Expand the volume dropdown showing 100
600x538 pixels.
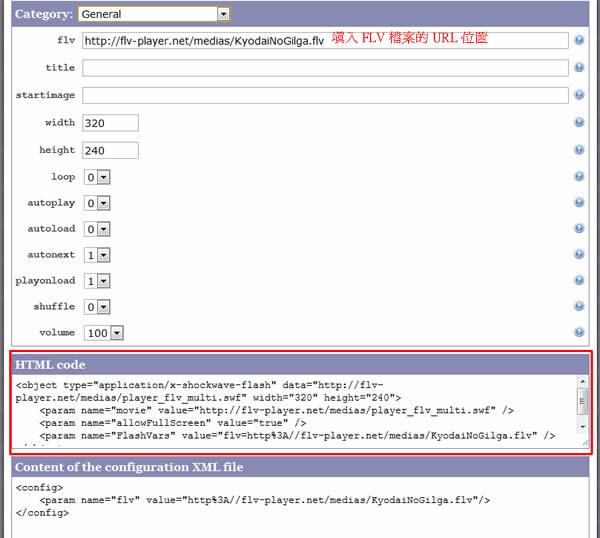[104, 333]
